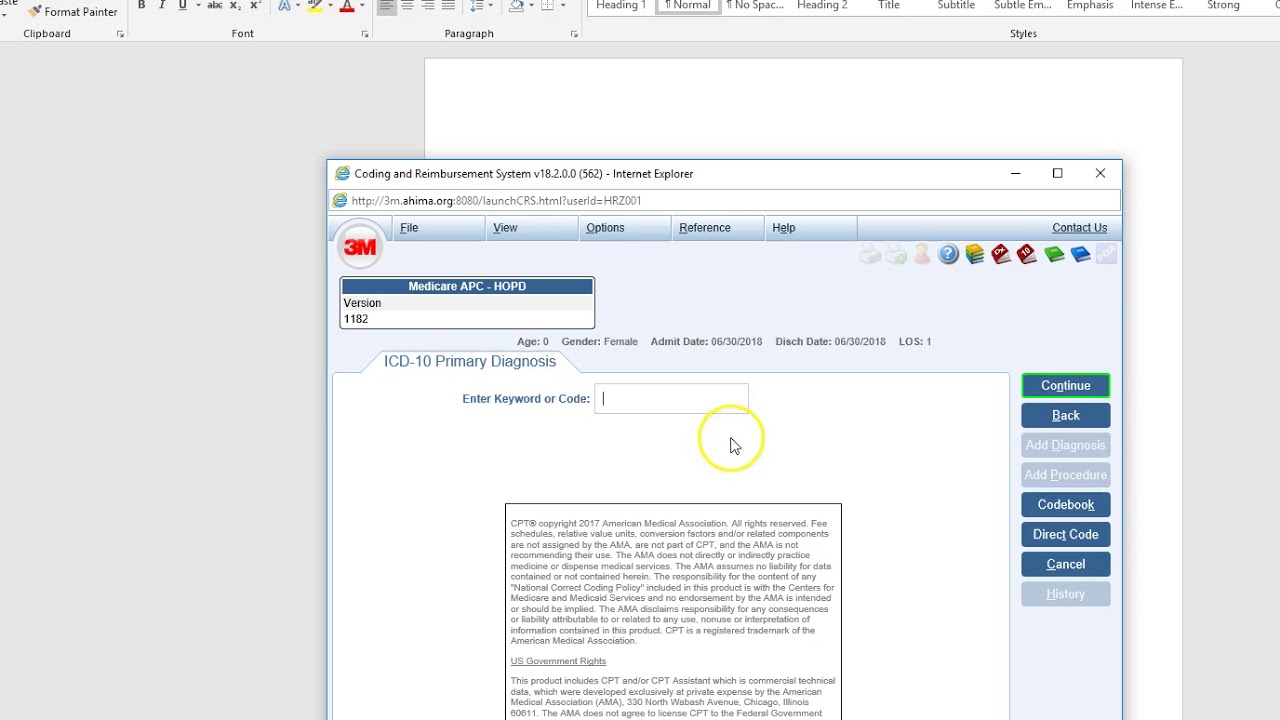
Task: Open shading dropdown arrow in Word
Action: [x=531, y=6]
